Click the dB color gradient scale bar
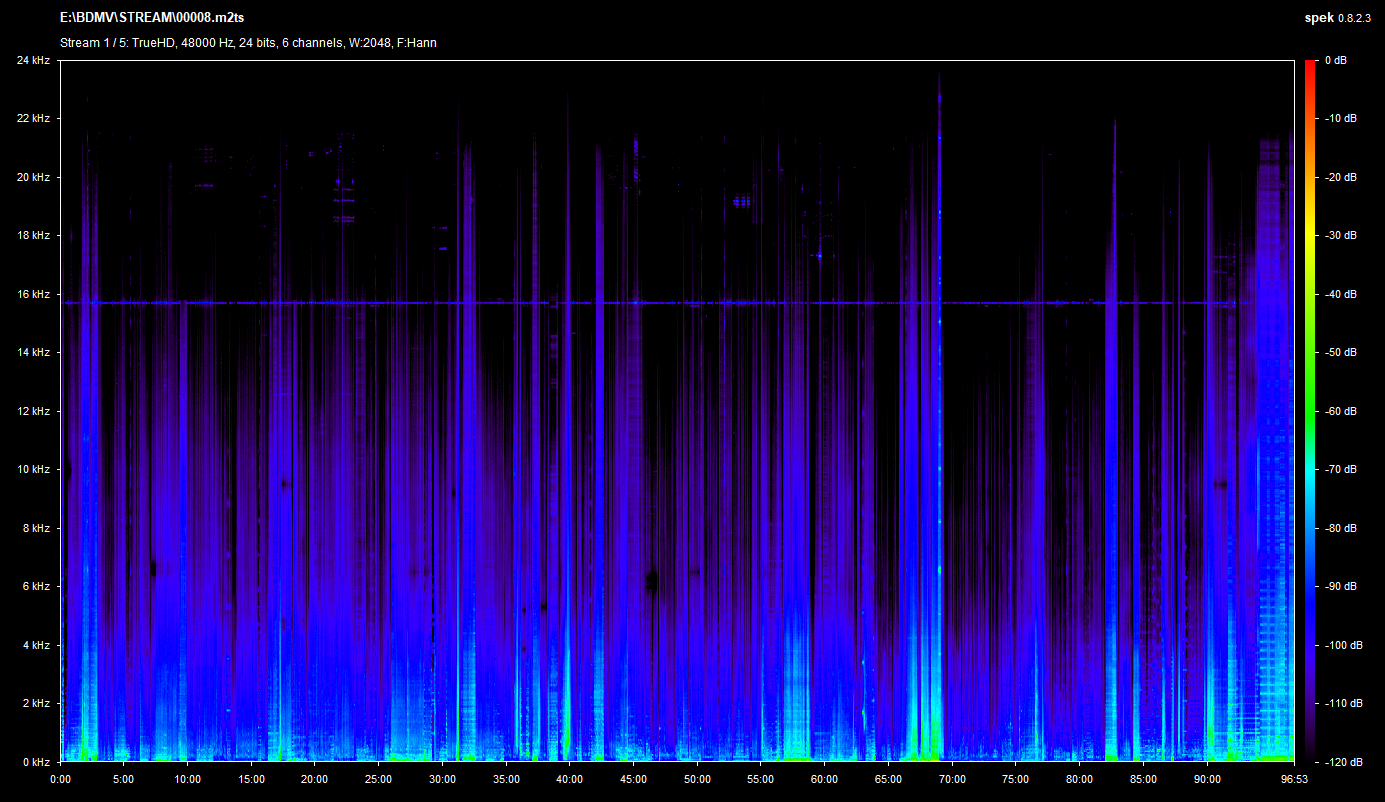 (1310, 410)
